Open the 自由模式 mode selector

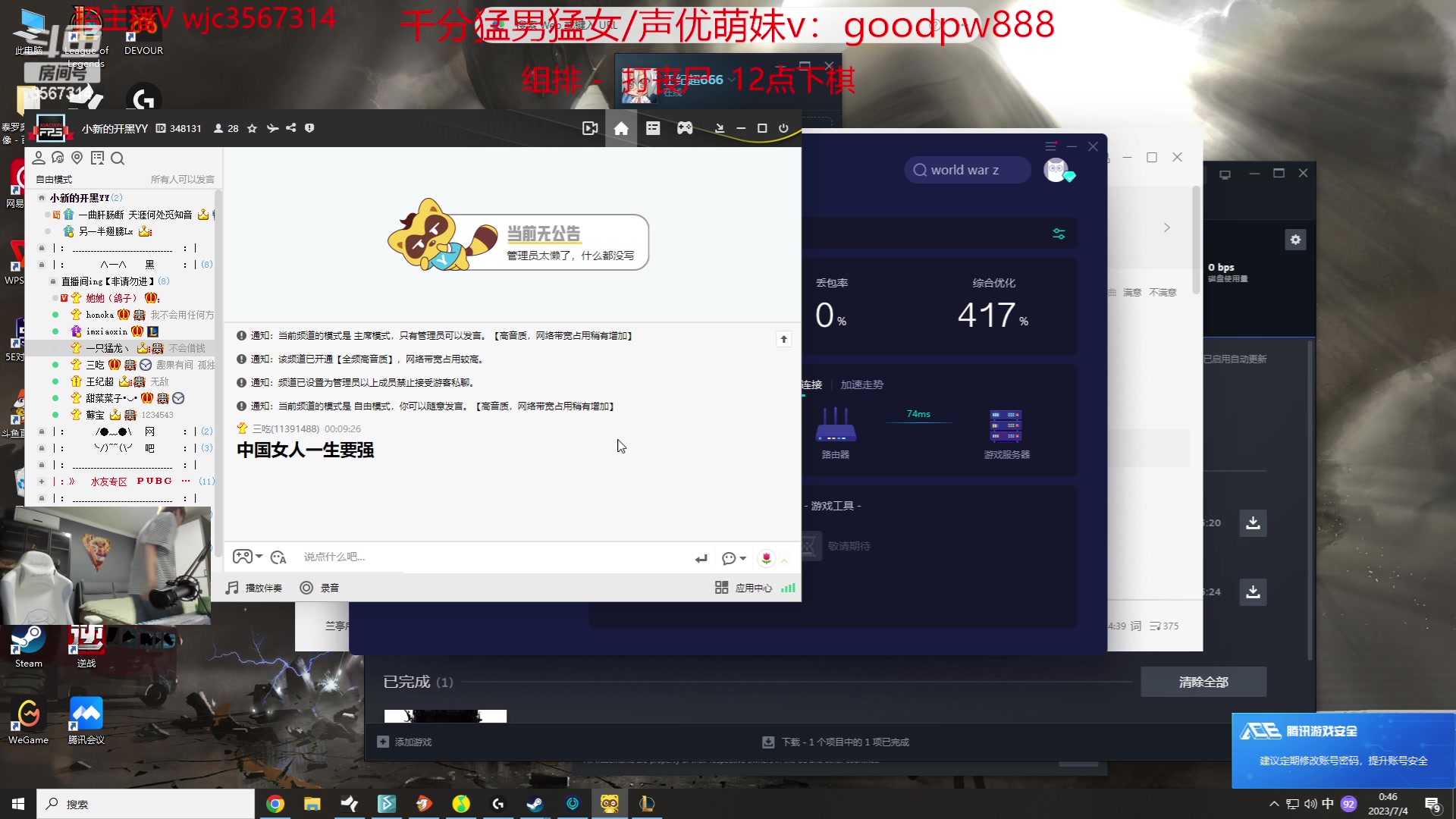coord(54,180)
